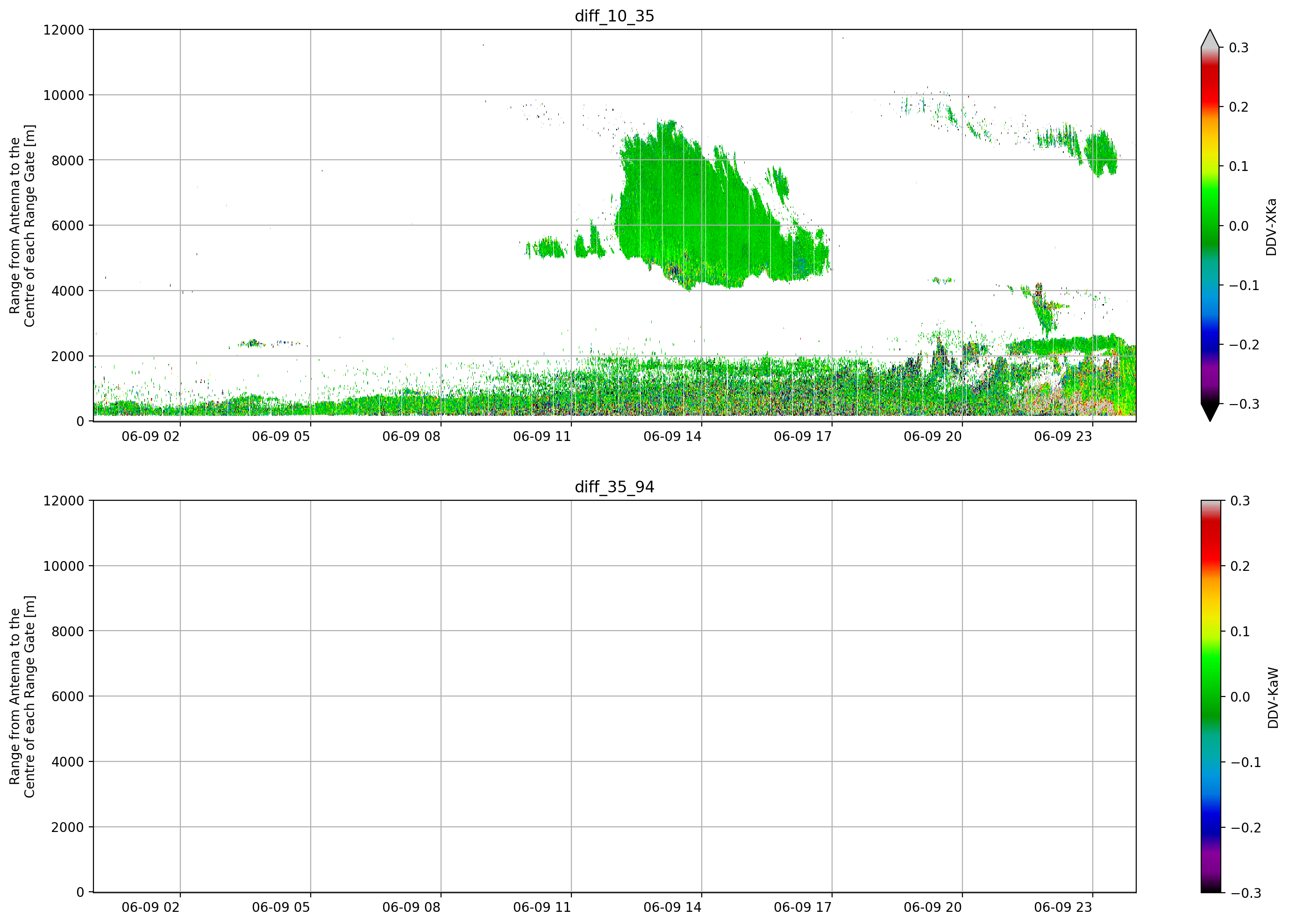The width and height of the screenshot is (1289, 924).
Task: Click the y-axis label of the diff_10_35 plot
Action: coord(22,226)
